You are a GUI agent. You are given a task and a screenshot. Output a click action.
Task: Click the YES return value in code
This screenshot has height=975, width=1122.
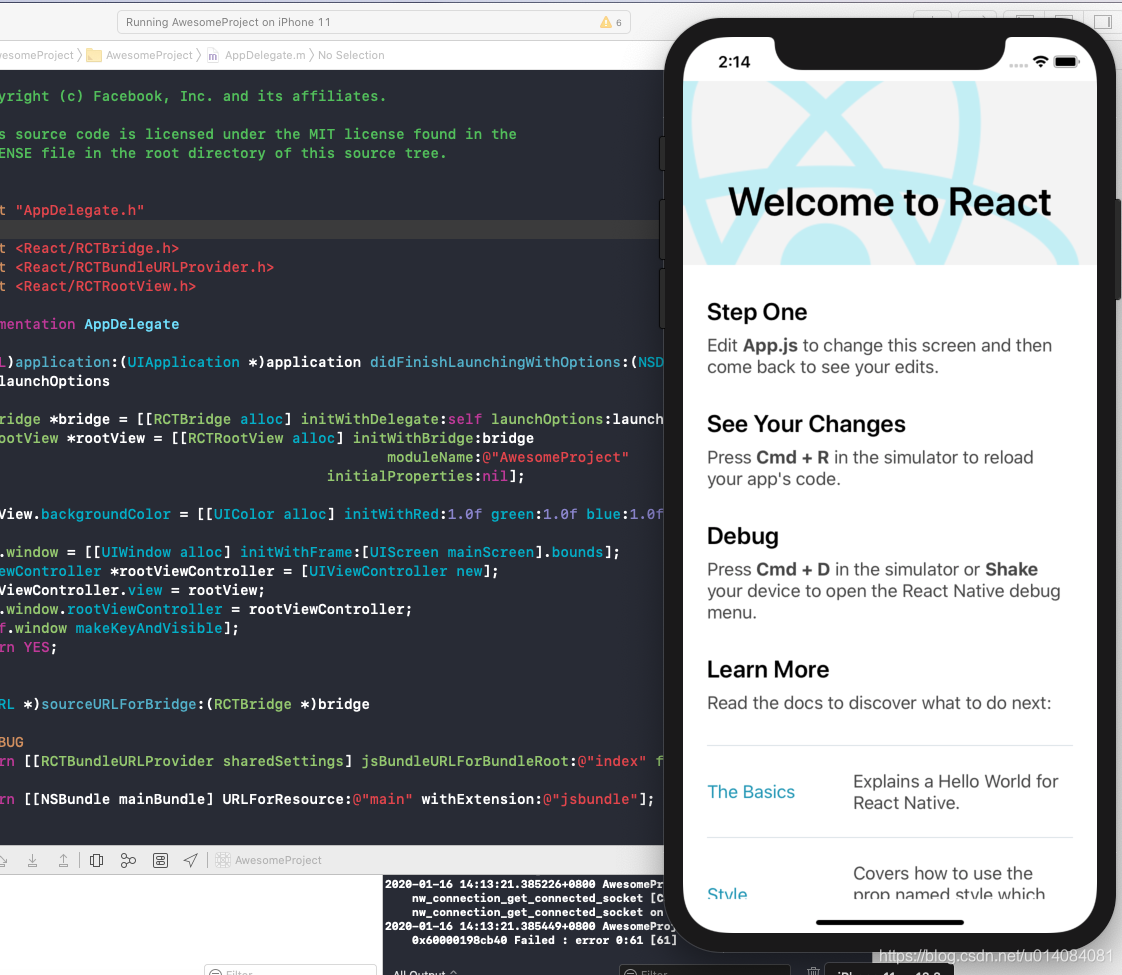36,647
